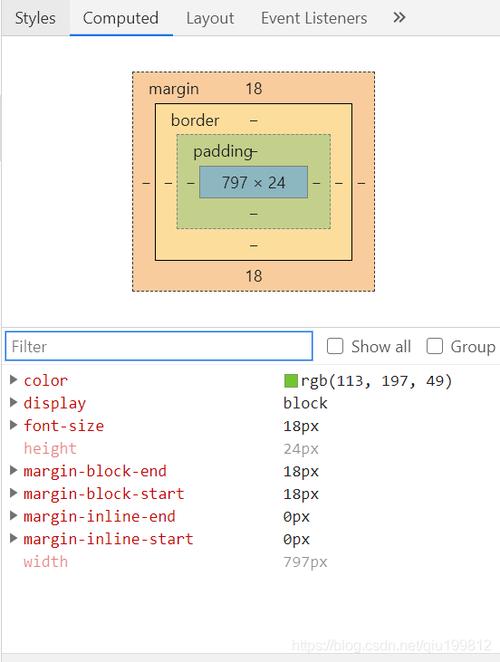
Task: Expand the margin-inline-start property
Action: [x=14, y=538]
